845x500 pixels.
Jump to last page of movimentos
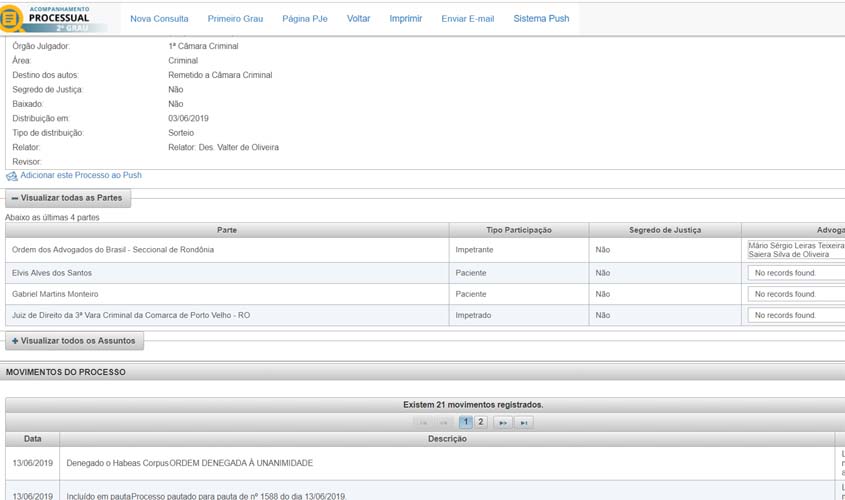click(524, 423)
